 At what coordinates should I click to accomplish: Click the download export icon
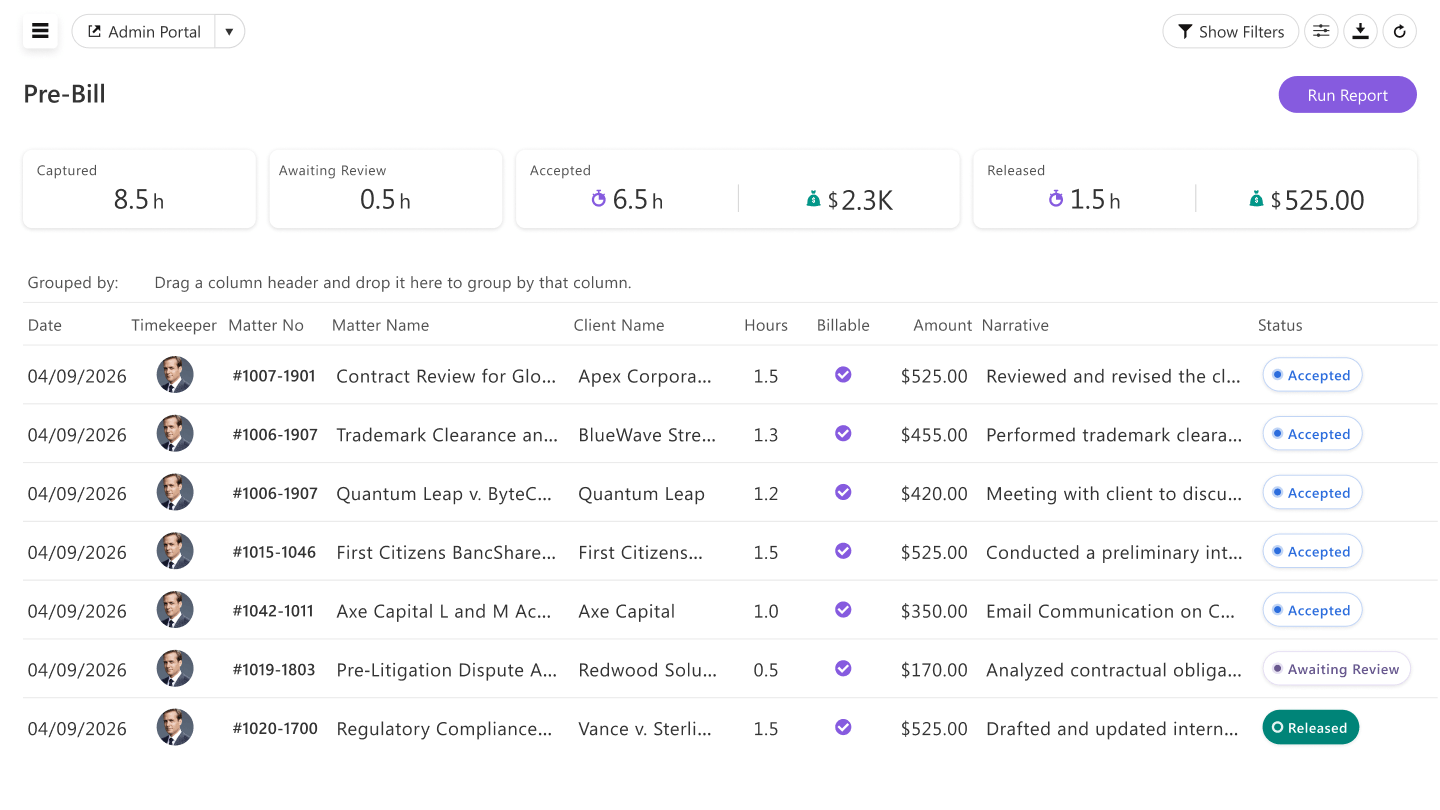1360,31
